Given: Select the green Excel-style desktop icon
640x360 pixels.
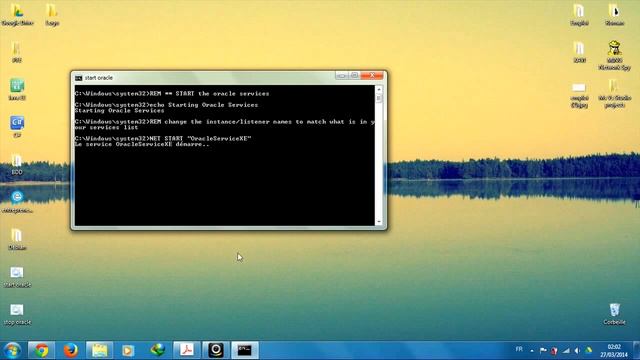Looking at the screenshot, I should click(x=17, y=89).
